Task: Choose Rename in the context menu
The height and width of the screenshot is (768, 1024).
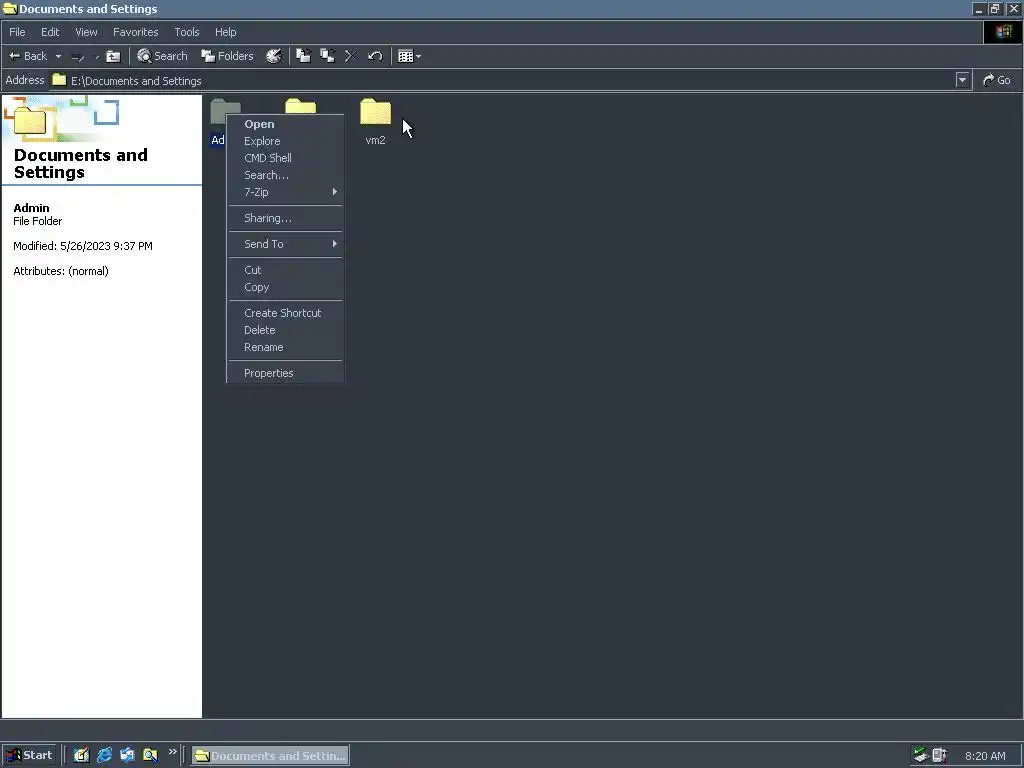Action: (x=285, y=347)
